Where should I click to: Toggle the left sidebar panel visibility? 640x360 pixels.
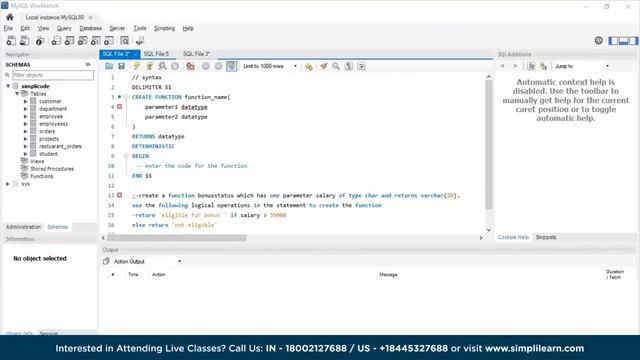[x=613, y=40]
